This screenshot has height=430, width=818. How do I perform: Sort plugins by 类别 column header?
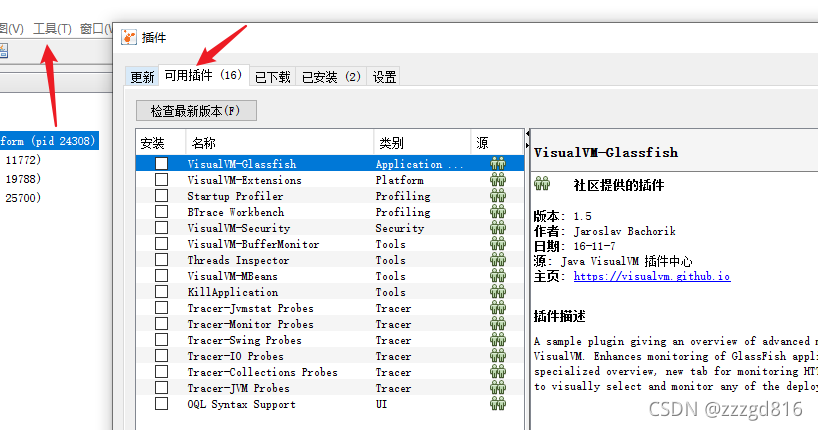click(x=422, y=142)
